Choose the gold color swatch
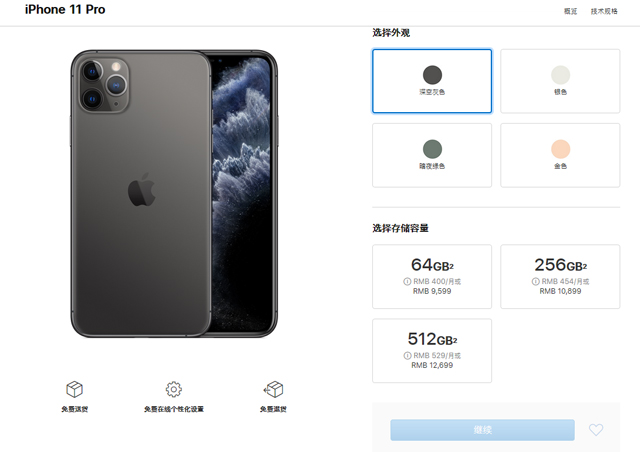The height and width of the screenshot is (452, 640). tap(560, 155)
